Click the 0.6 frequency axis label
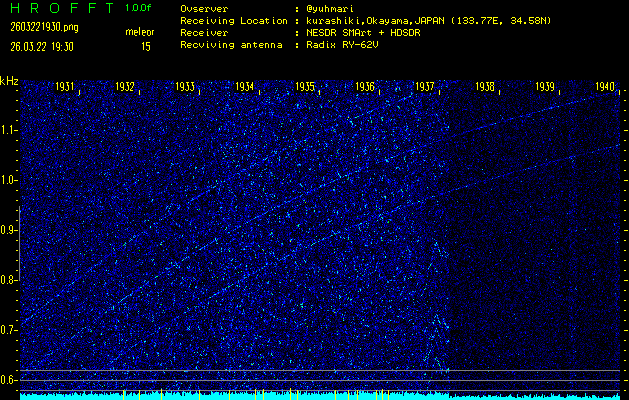 8,380
